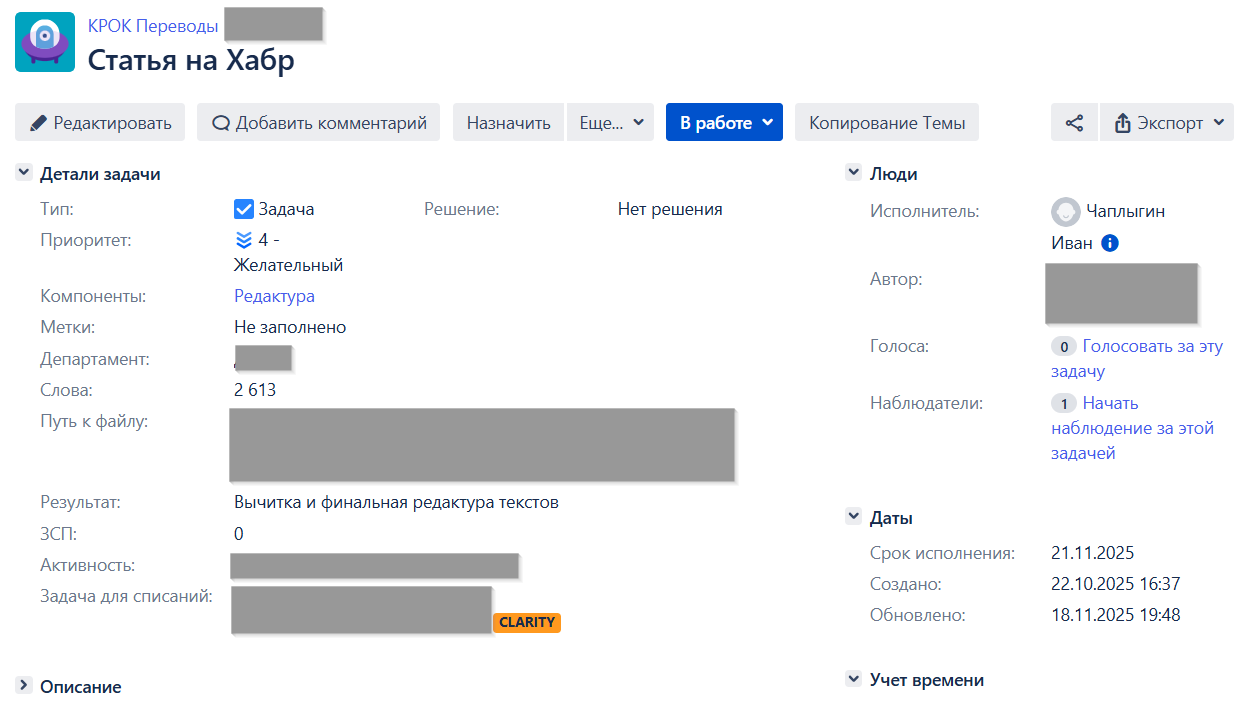
Task: Click the project avatar icon
Action: click(x=45, y=42)
